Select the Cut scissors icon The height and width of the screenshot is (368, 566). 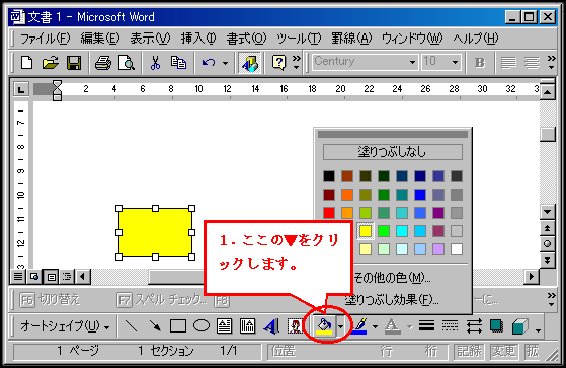tap(155, 63)
